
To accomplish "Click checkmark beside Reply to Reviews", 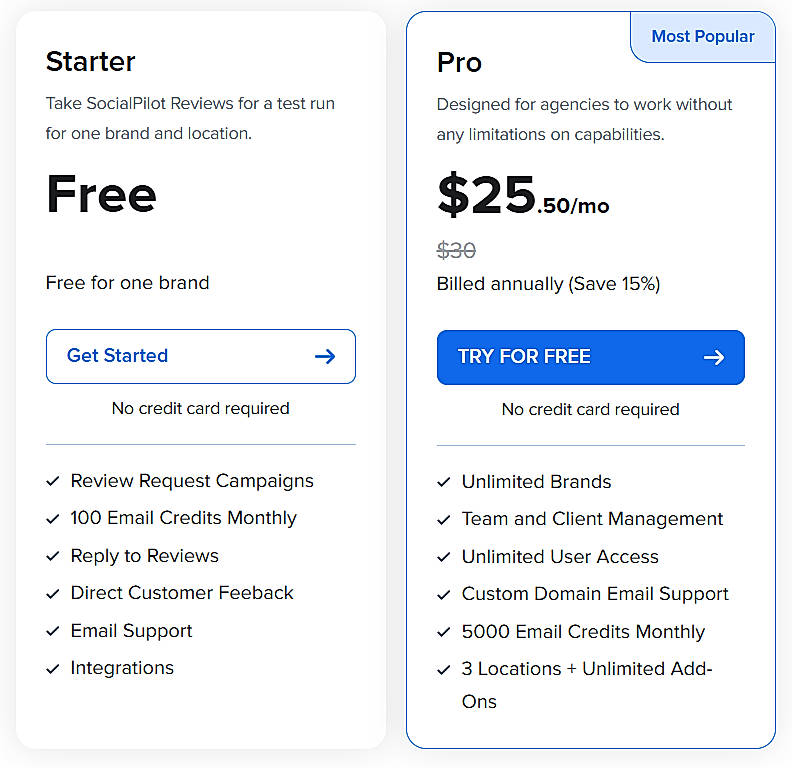I will pos(53,556).
